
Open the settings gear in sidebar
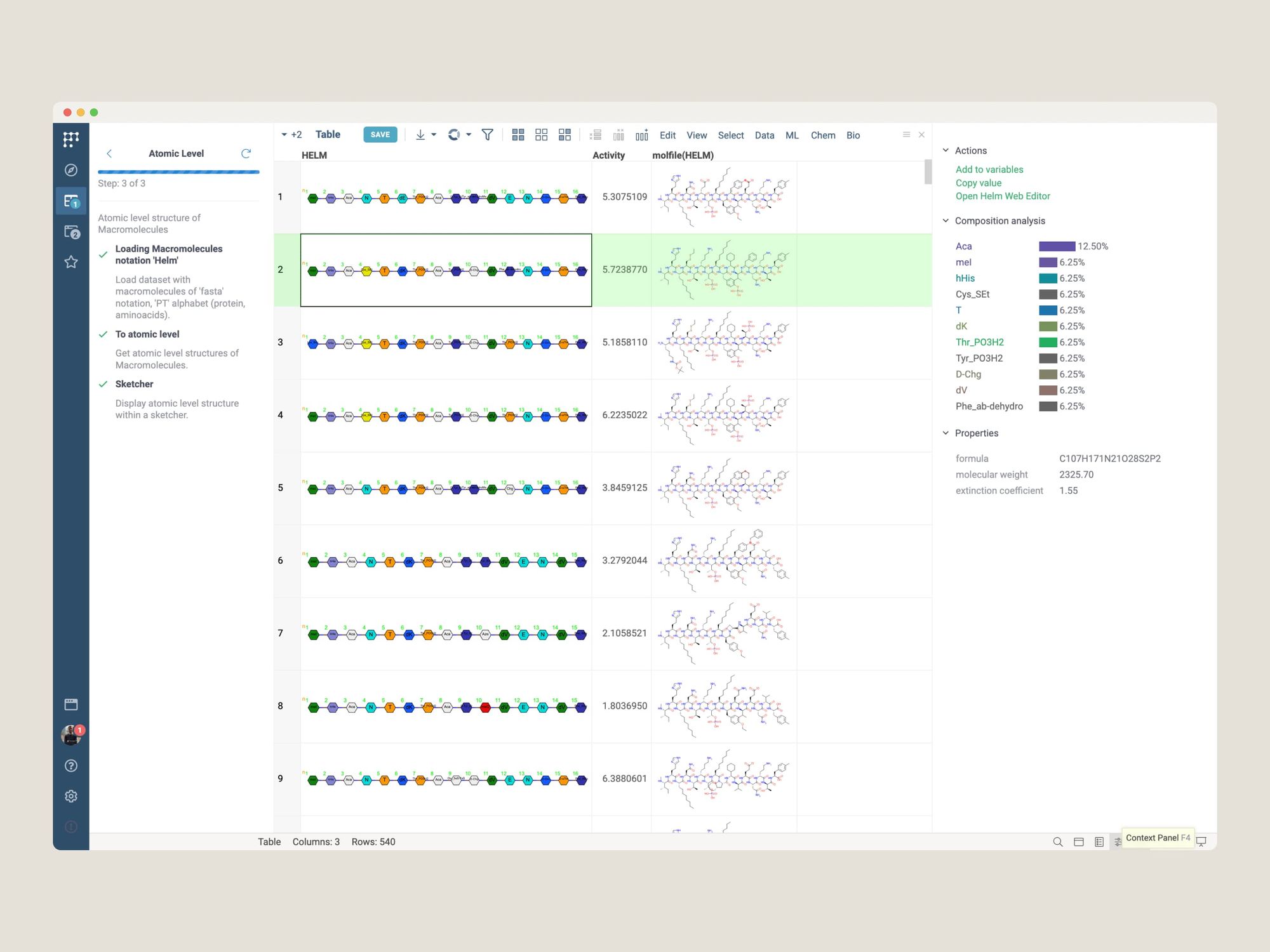click(71, 796)
